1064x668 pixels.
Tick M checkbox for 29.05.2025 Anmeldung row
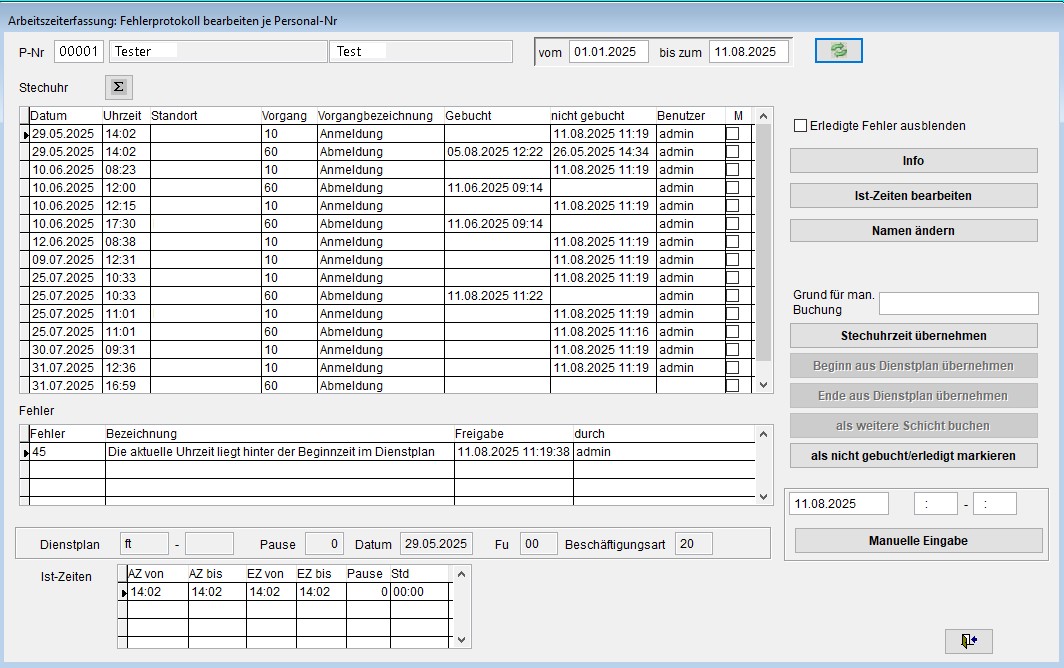pos(732,134)
